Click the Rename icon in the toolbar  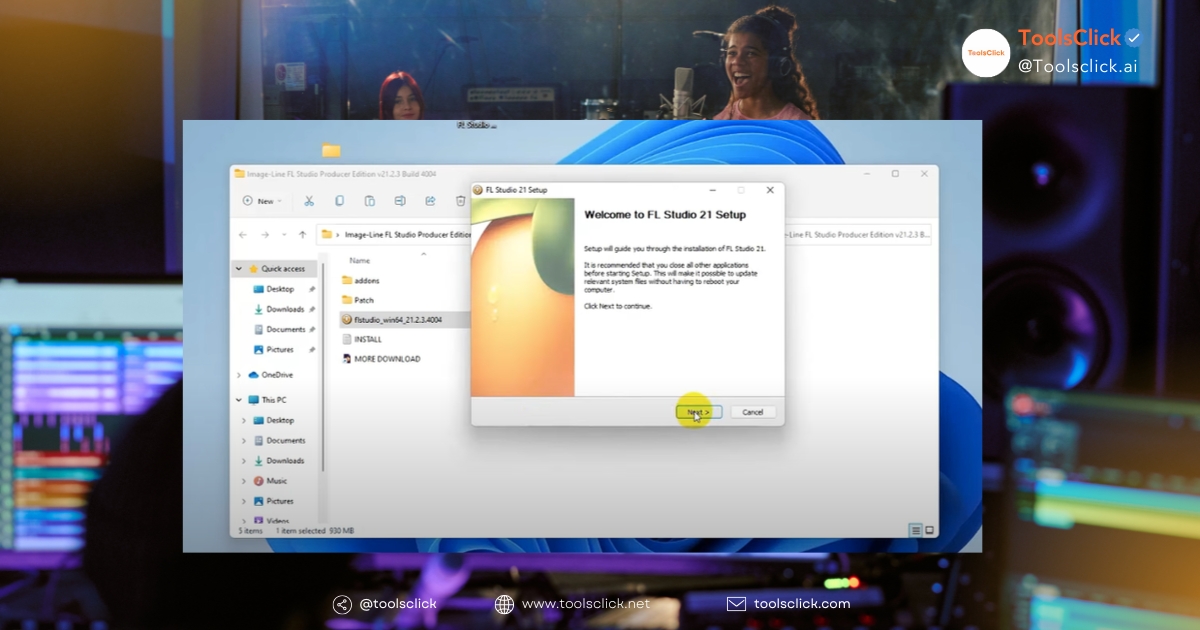tap(400, 201)
